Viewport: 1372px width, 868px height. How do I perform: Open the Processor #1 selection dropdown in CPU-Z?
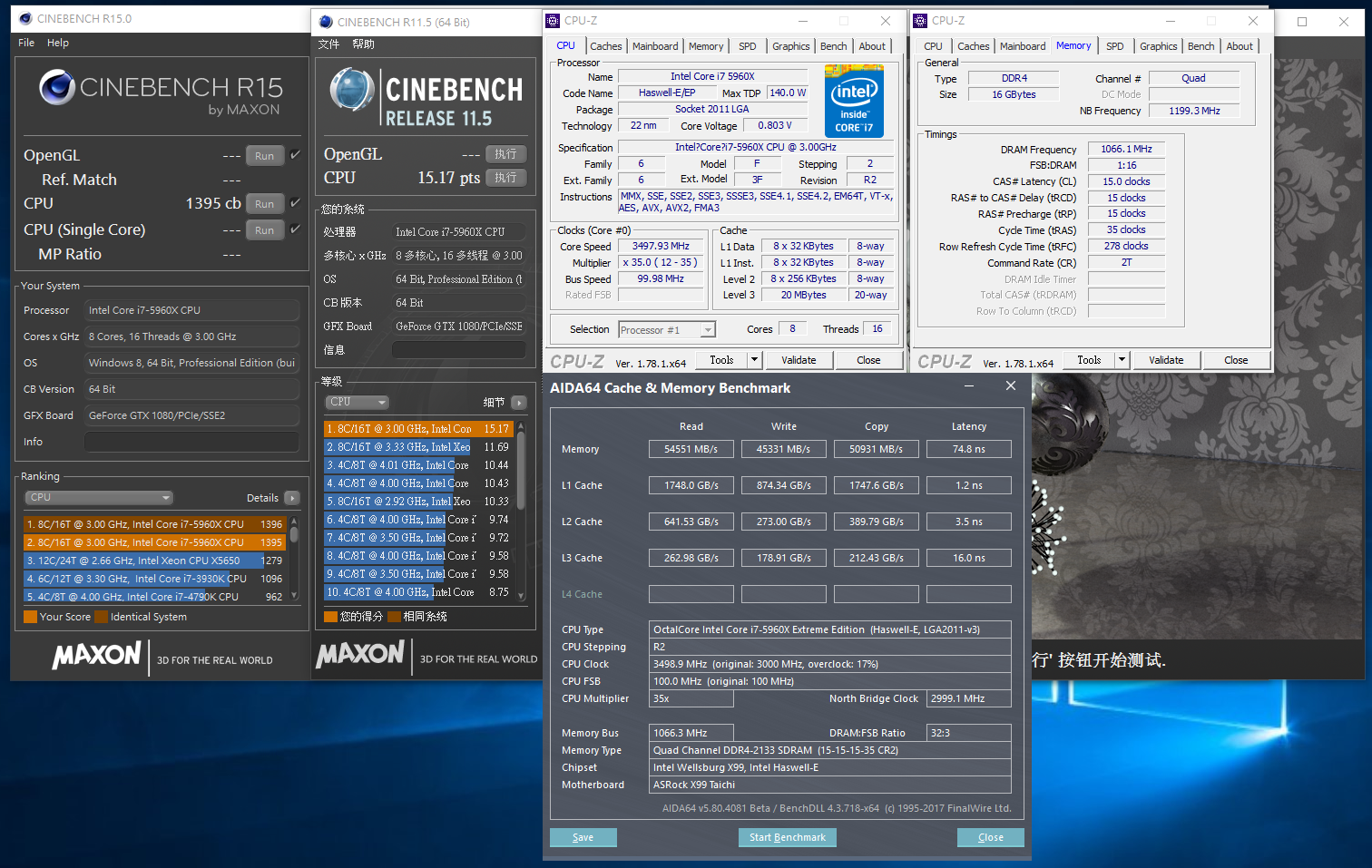[x=667, y=330]
